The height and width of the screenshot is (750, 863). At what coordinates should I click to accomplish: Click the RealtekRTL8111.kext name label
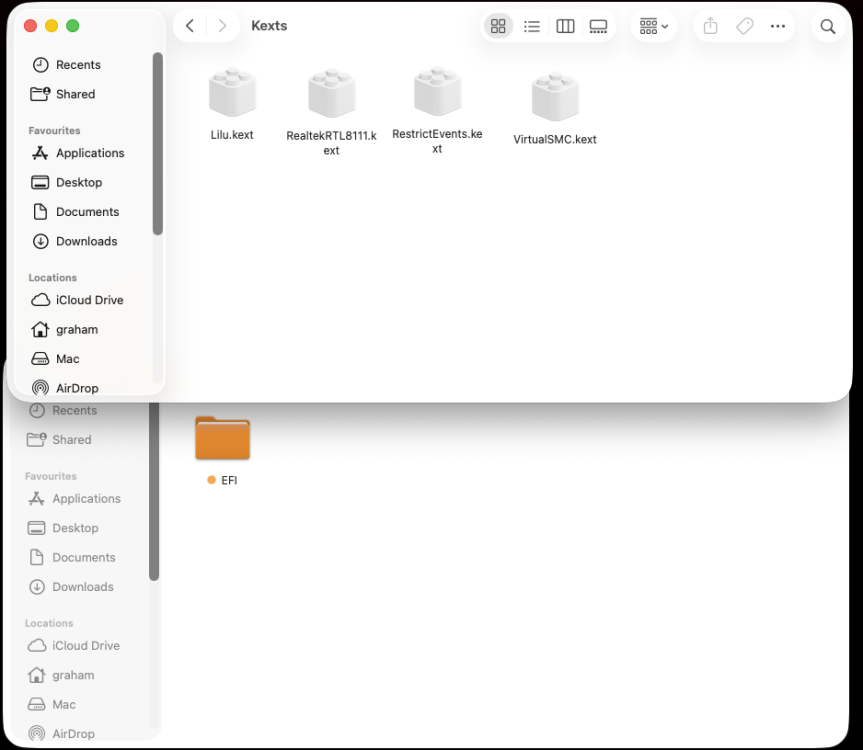(x=331, y=143)
